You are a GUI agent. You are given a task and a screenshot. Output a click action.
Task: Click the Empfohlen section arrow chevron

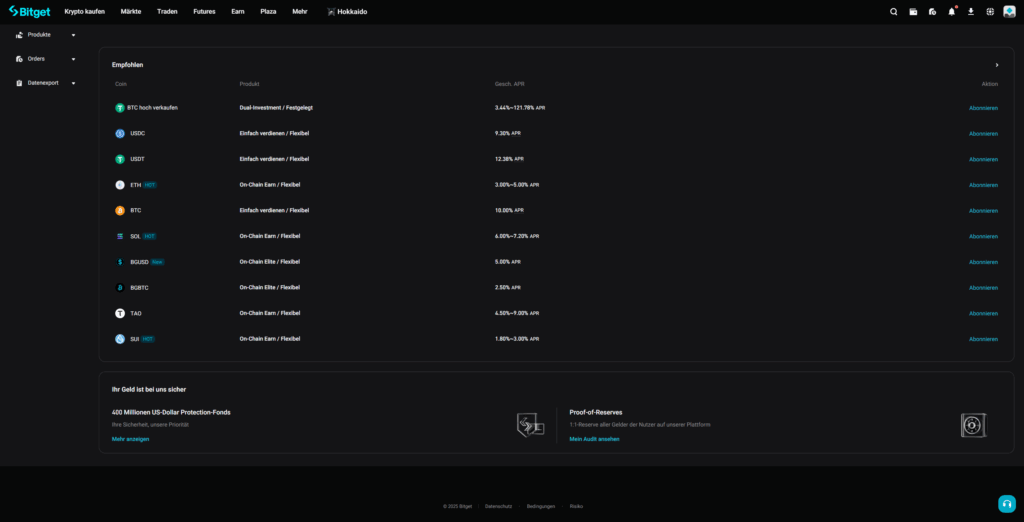[x=997, y=65]
